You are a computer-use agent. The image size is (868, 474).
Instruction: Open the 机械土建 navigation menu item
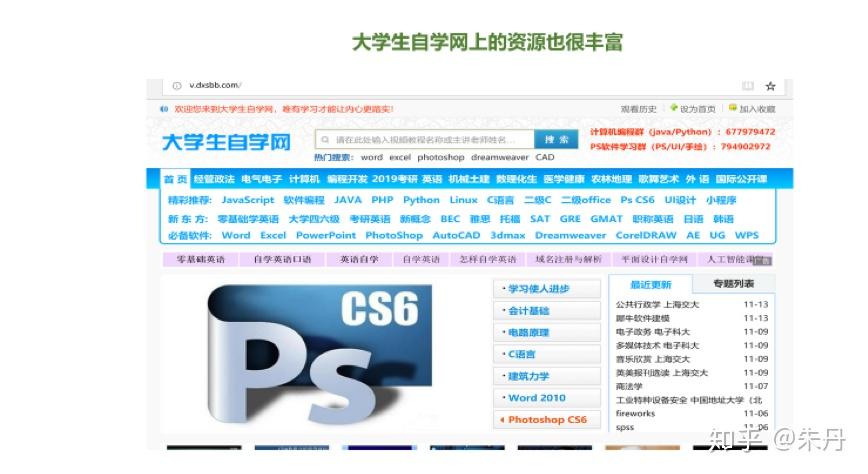click(469, 179)
